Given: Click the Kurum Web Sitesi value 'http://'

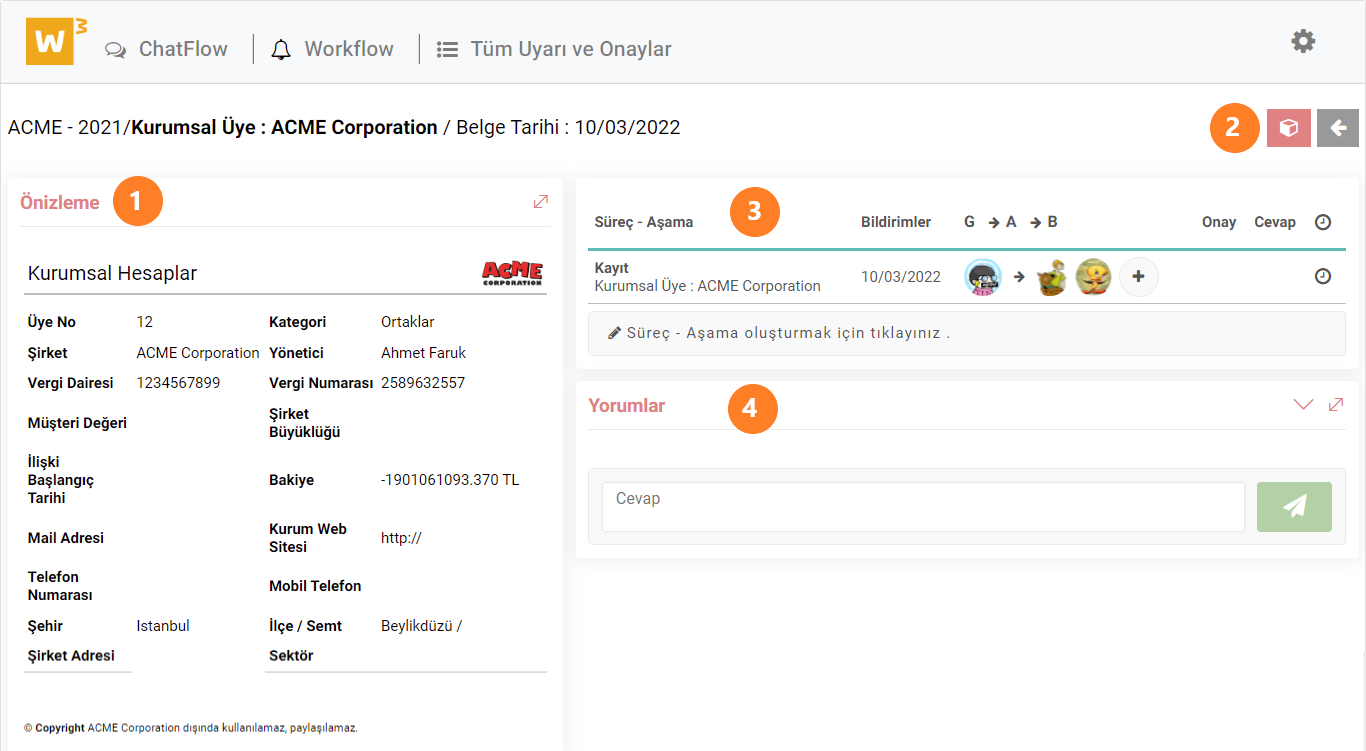Looking at the screenshot, I should 401,538.
